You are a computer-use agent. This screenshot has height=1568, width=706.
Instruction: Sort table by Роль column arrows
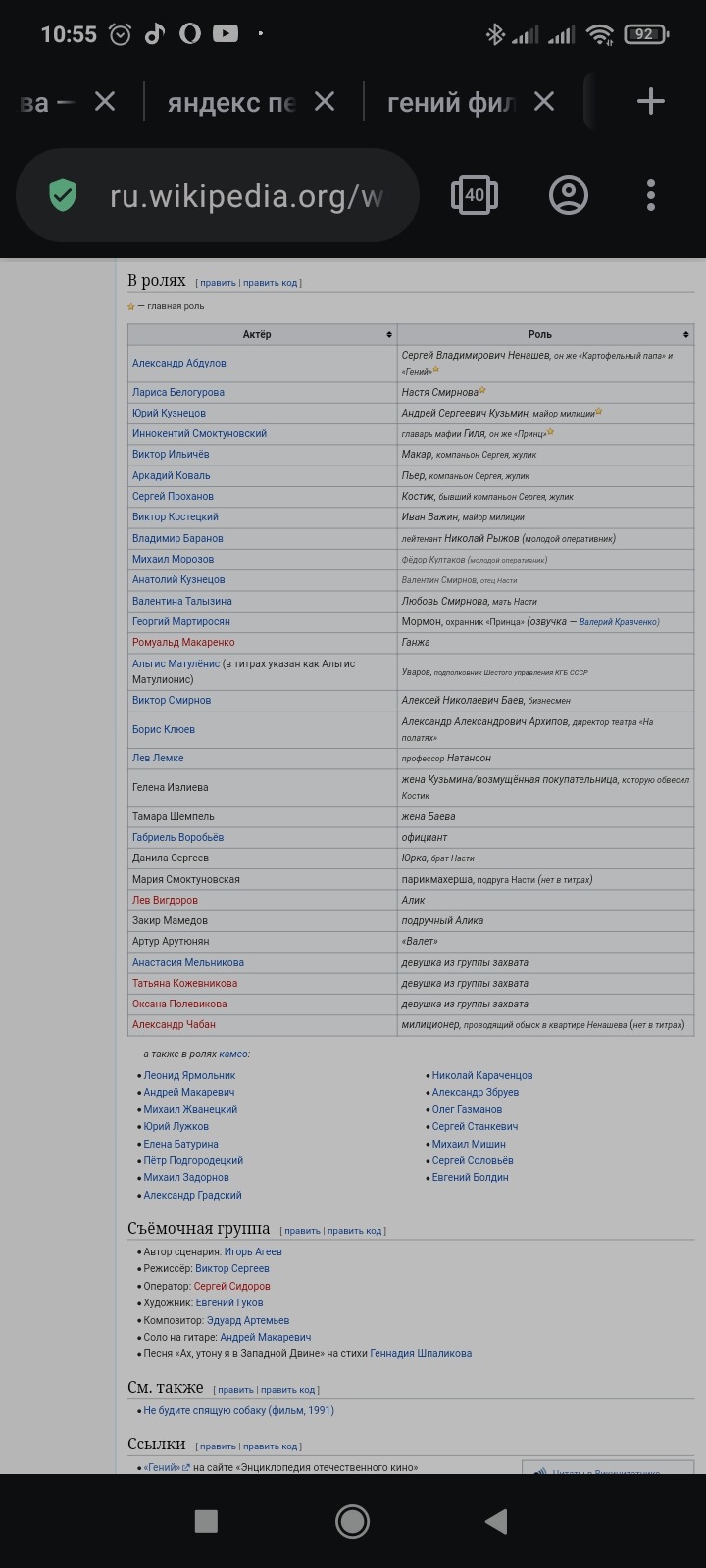(686, 335)
